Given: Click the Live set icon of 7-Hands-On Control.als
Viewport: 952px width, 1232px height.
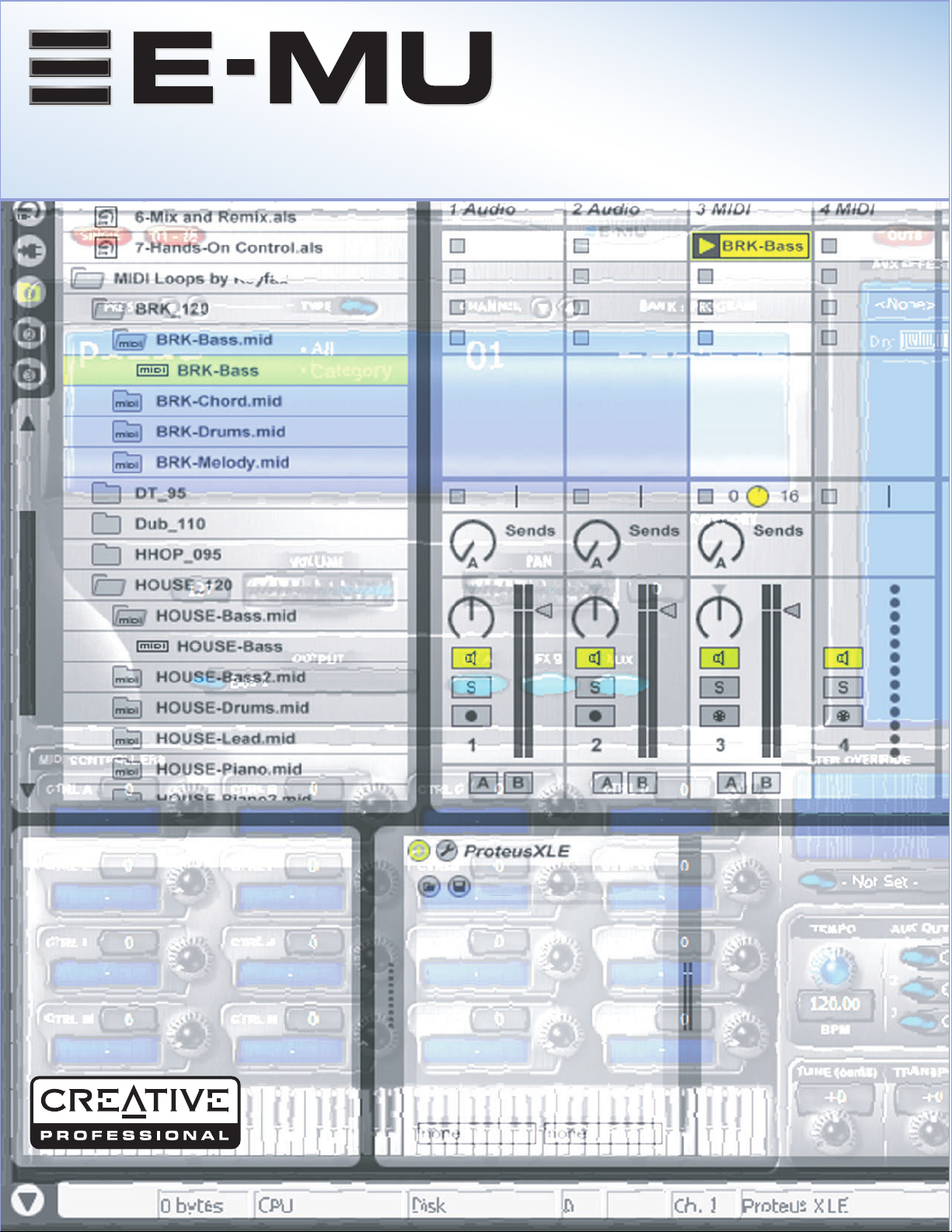Looking at the screenshot, I should [106, 248].
